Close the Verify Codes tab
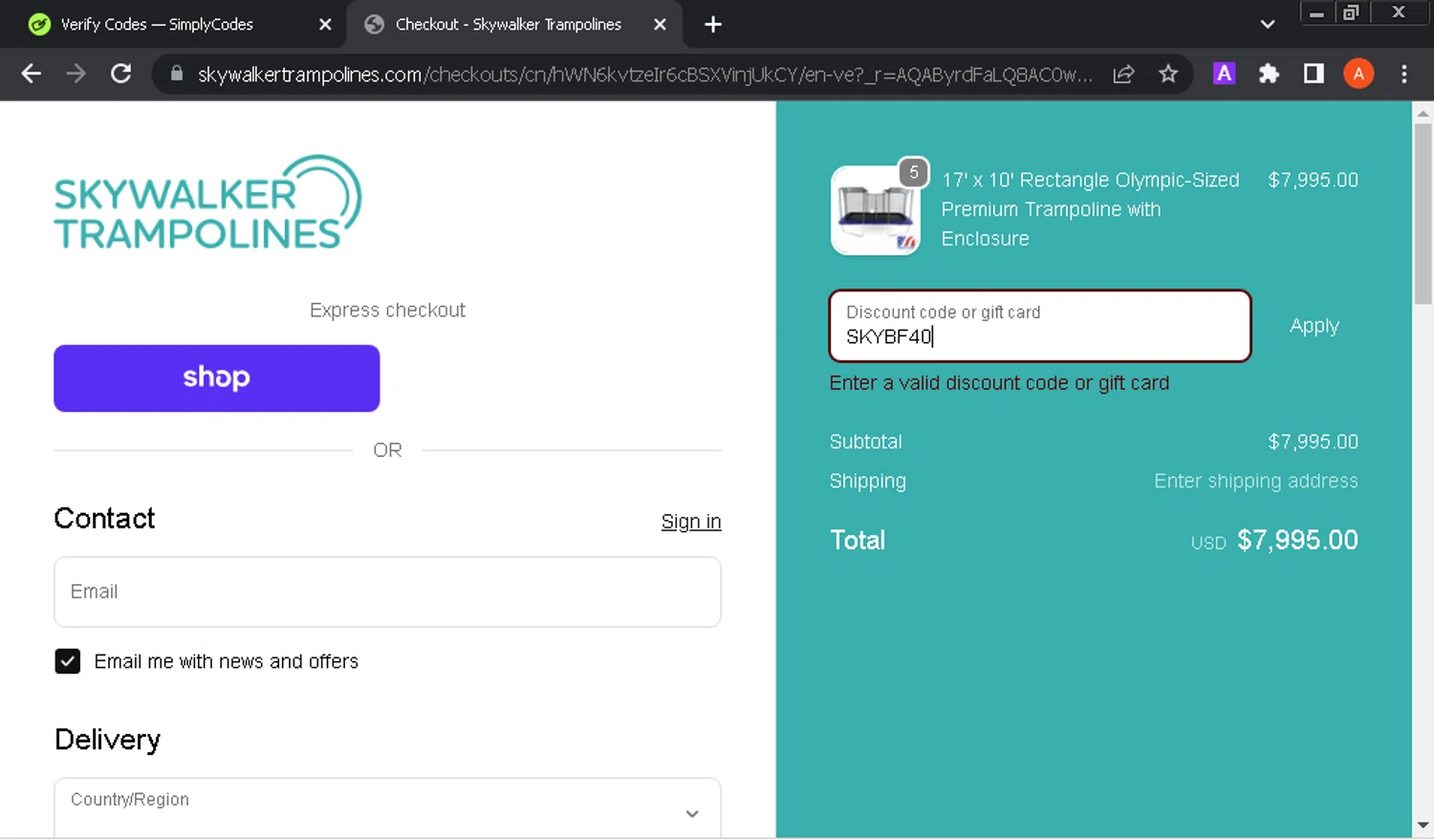 click(325, 25)
